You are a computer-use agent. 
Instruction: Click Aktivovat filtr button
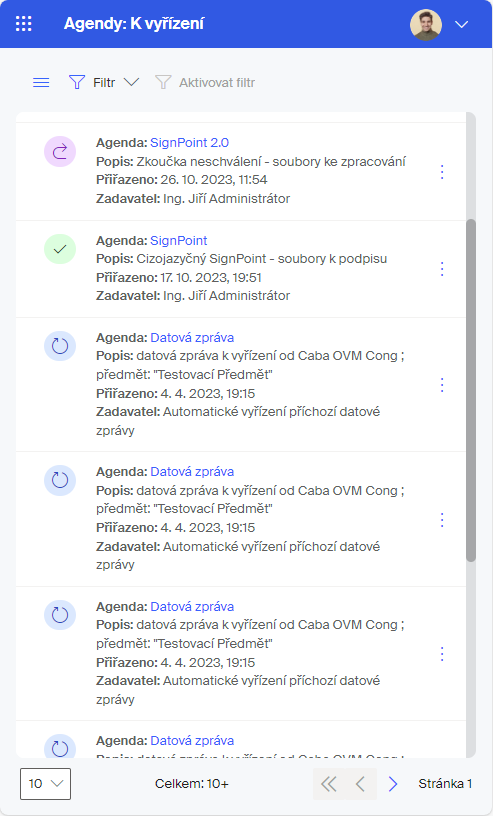[206, 82]
